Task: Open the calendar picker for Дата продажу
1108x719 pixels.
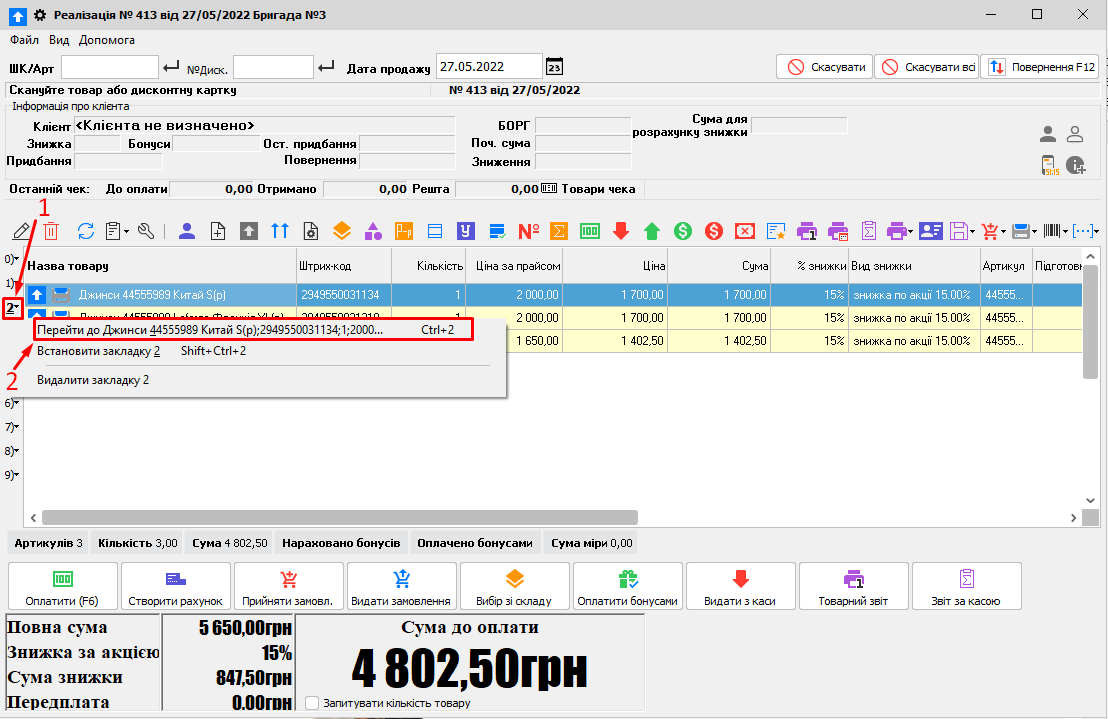Action: [554, 67]
